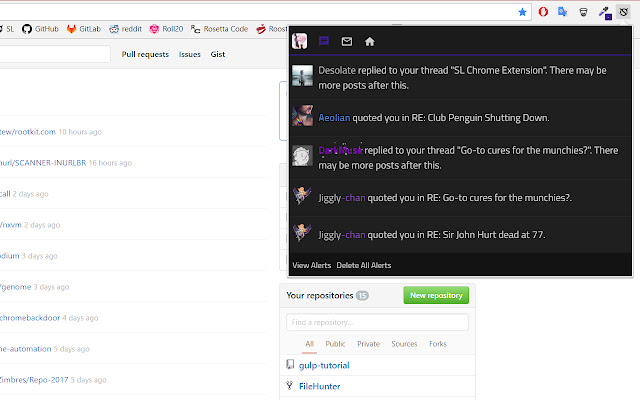Open the genome repository link
Image resolution: width=640 pixels, height=400 pixels.
pos(16,287)
